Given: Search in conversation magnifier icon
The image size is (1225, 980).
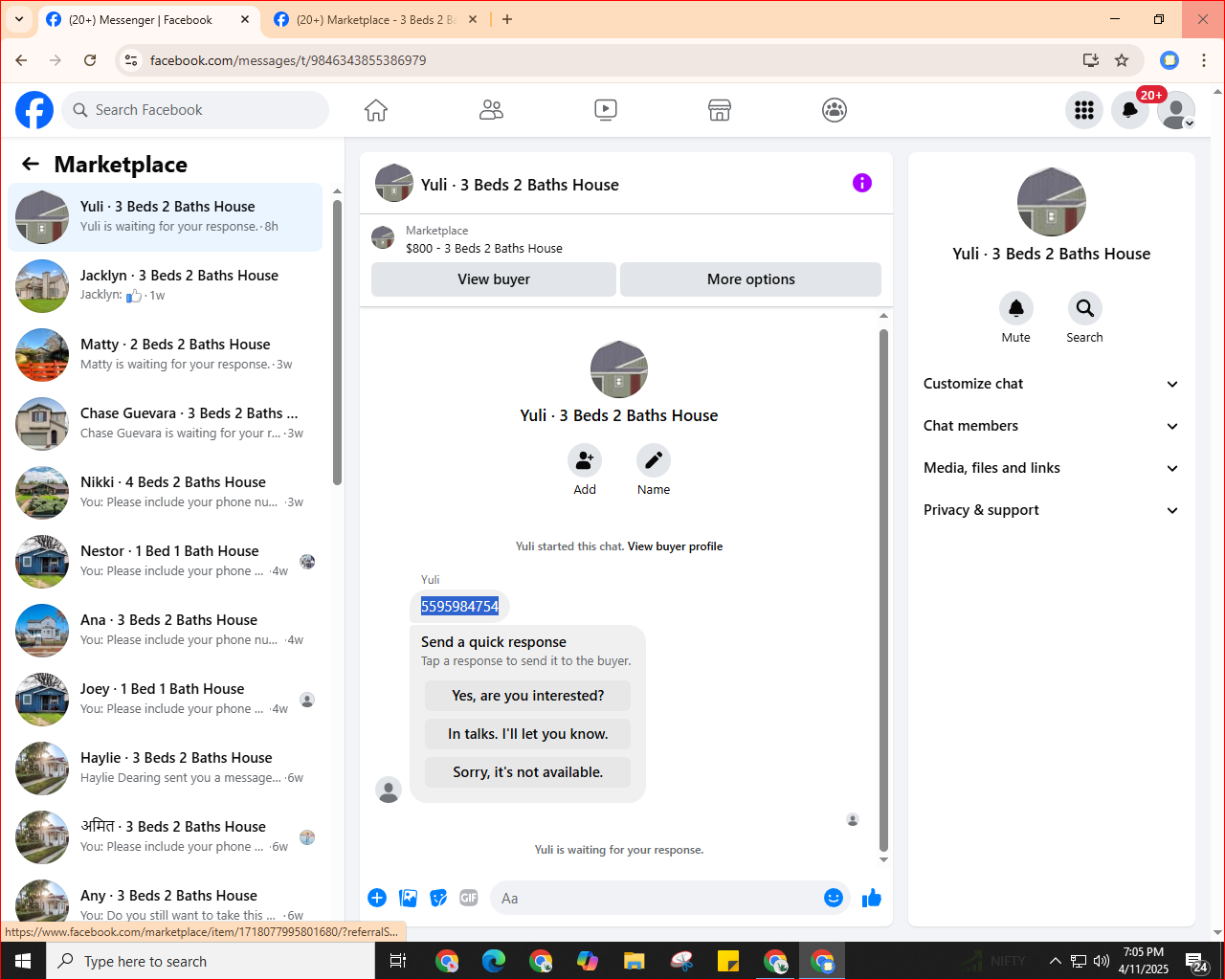Looking at the screenshot, I should [x=1084, y=308].
